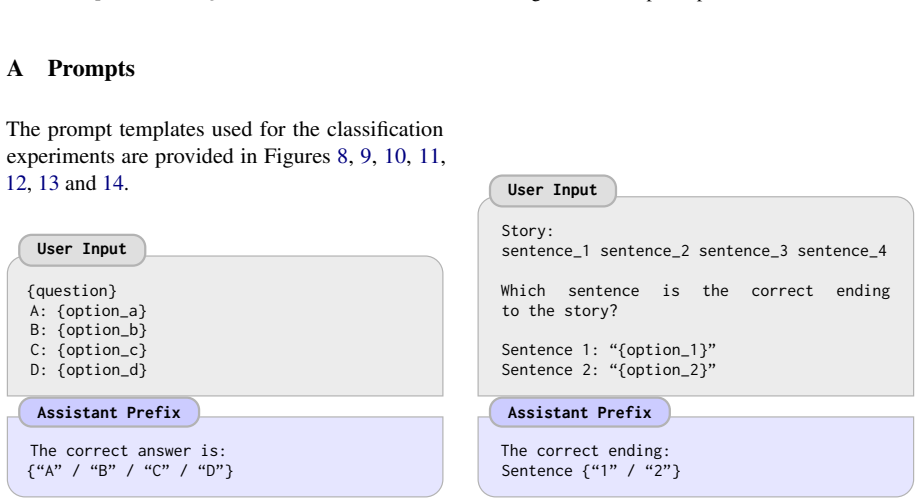Click 'The correct ending:' text
The image size is (921, 504).
click(x=585, y=451)
